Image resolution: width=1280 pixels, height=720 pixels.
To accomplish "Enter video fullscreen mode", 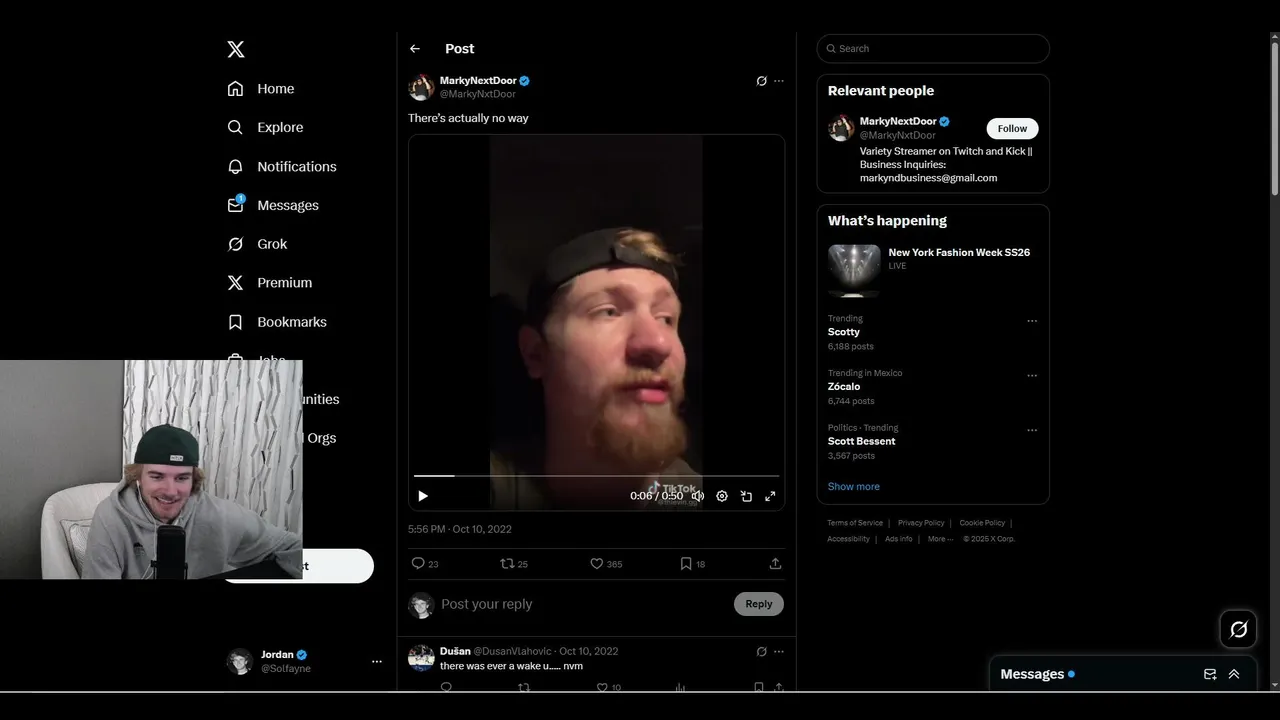I will click(x=770, y=496).
